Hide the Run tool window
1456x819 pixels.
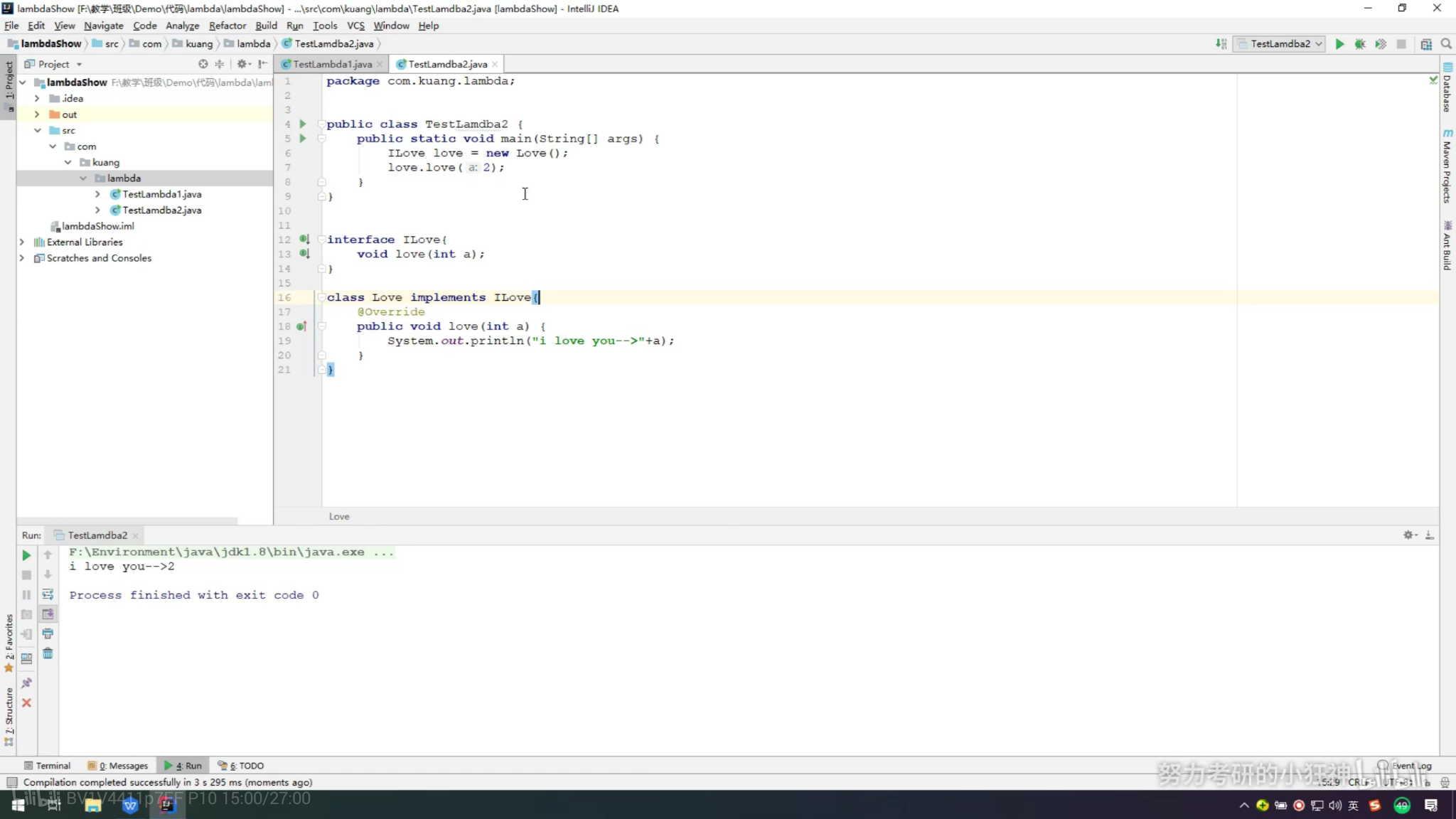coord(1430,535)
